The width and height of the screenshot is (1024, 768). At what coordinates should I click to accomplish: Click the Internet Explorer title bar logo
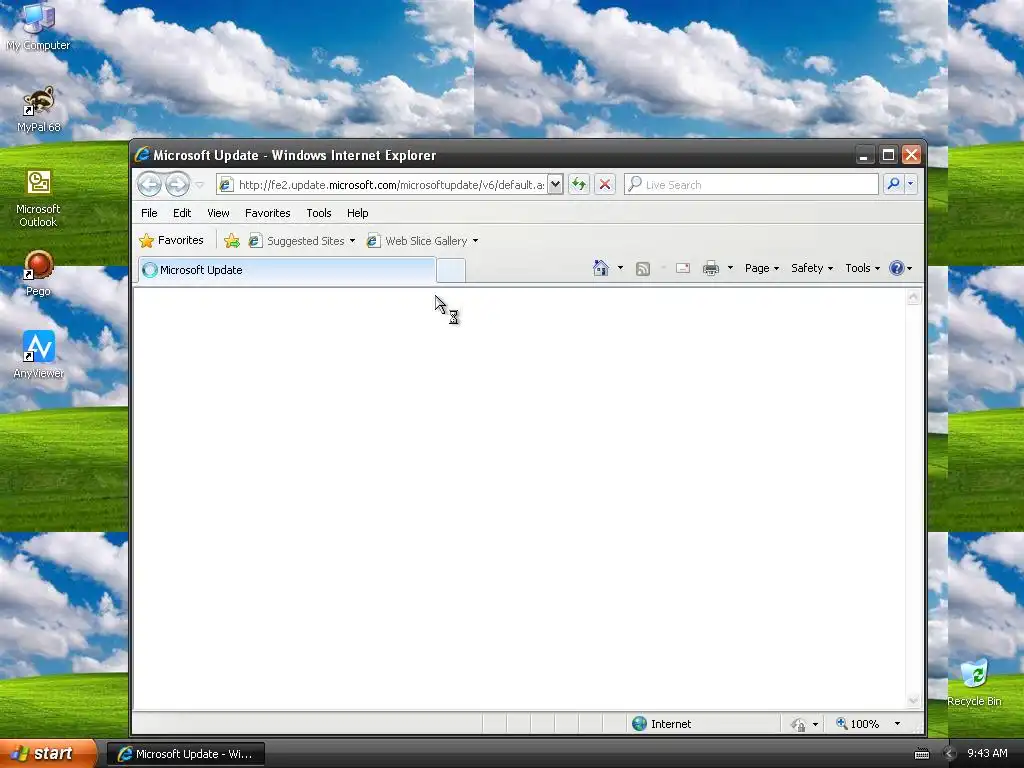click(x=142, y=155)
